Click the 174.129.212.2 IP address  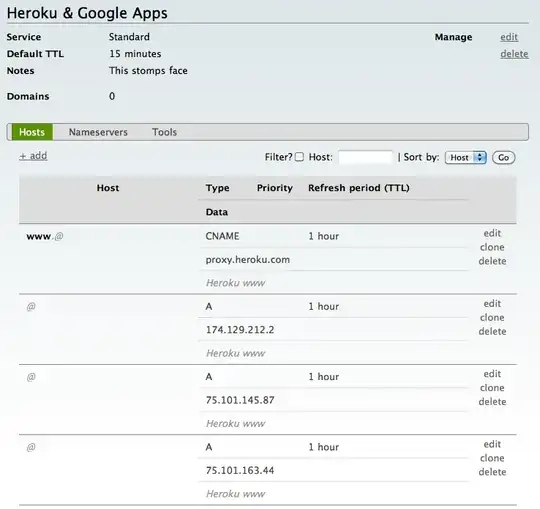(240, 330)
